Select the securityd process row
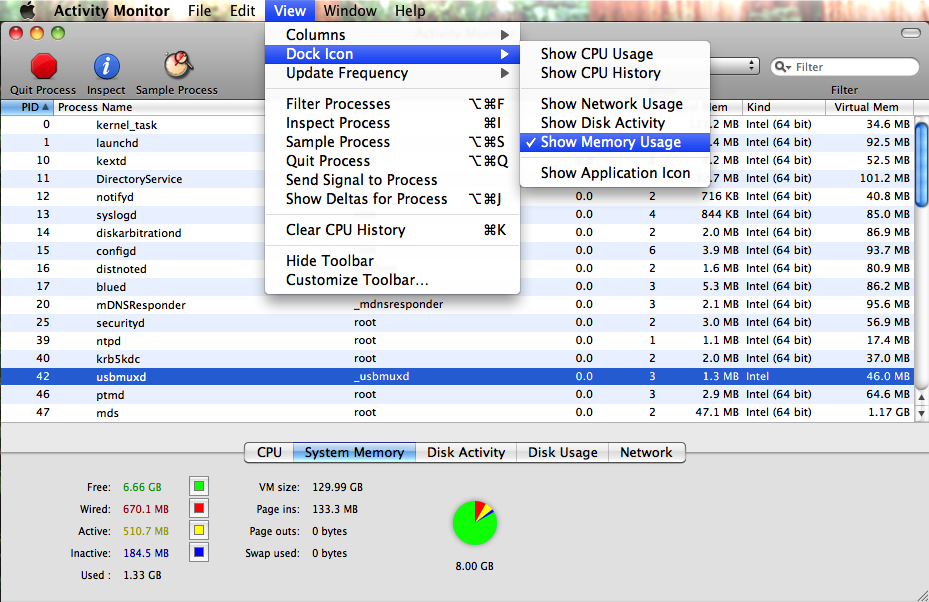 (x=457, y=322)
